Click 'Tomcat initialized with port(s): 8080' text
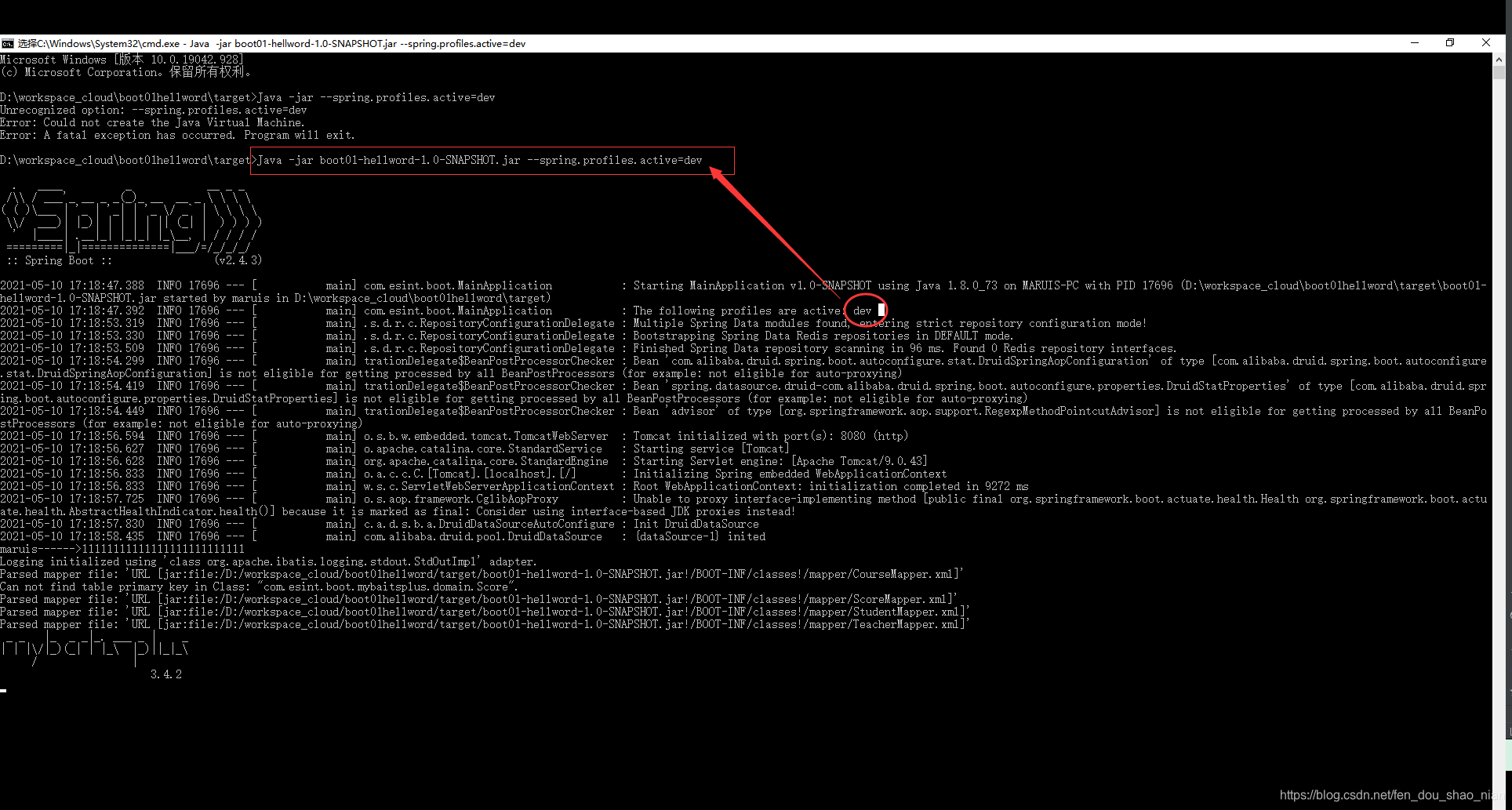This screenshot has width=1512, height=810. coord(771,437)
